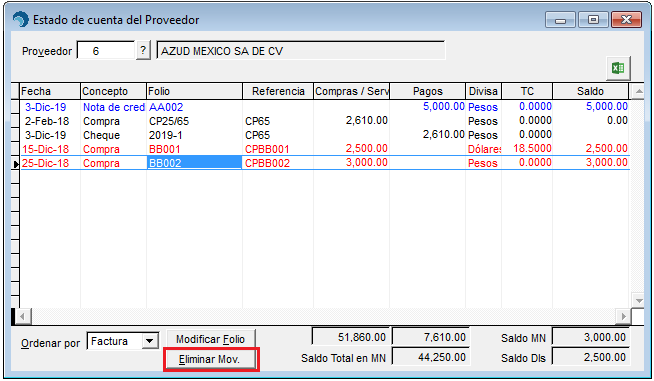Viewport: 654px width, 381px height.
Task: Click the Proveedor number field showing 6
Action: pyautogui.click(x=106, y=51)
